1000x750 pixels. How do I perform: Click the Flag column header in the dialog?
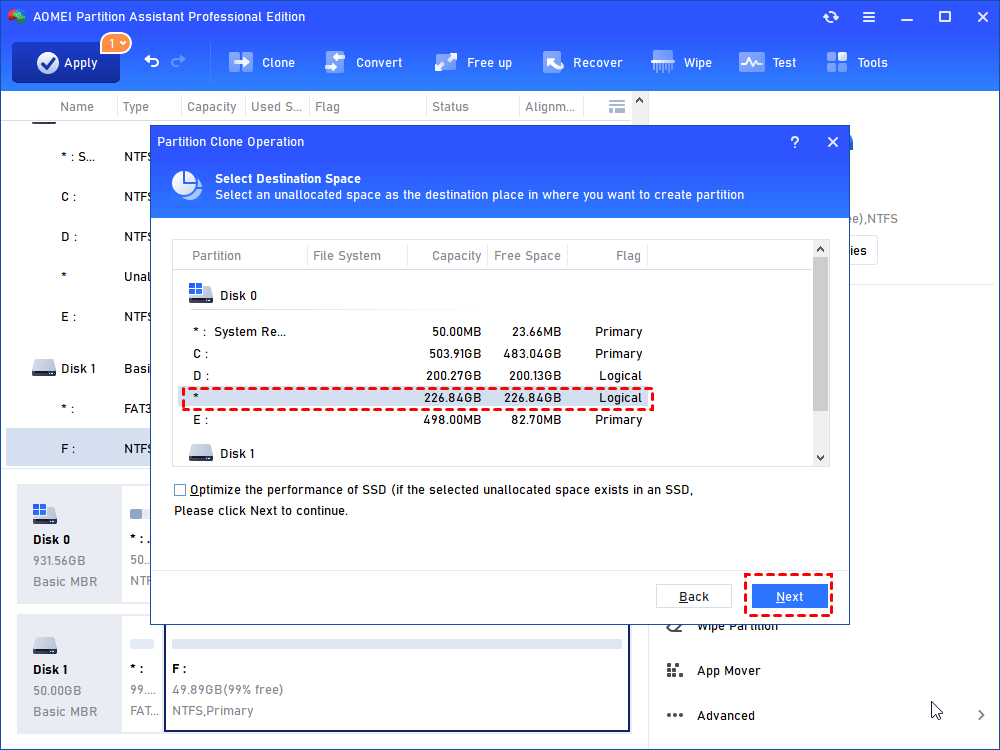click(x=628, y=256)
